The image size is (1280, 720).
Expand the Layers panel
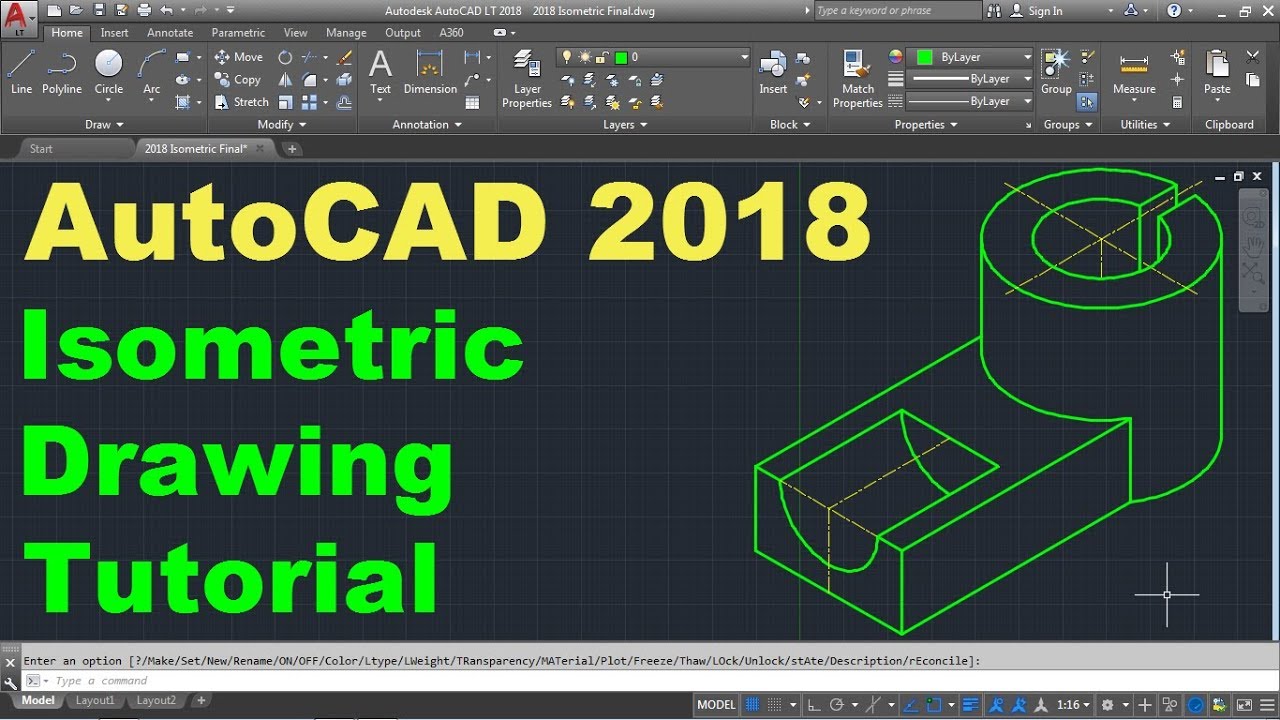click(x=625, y=125)
